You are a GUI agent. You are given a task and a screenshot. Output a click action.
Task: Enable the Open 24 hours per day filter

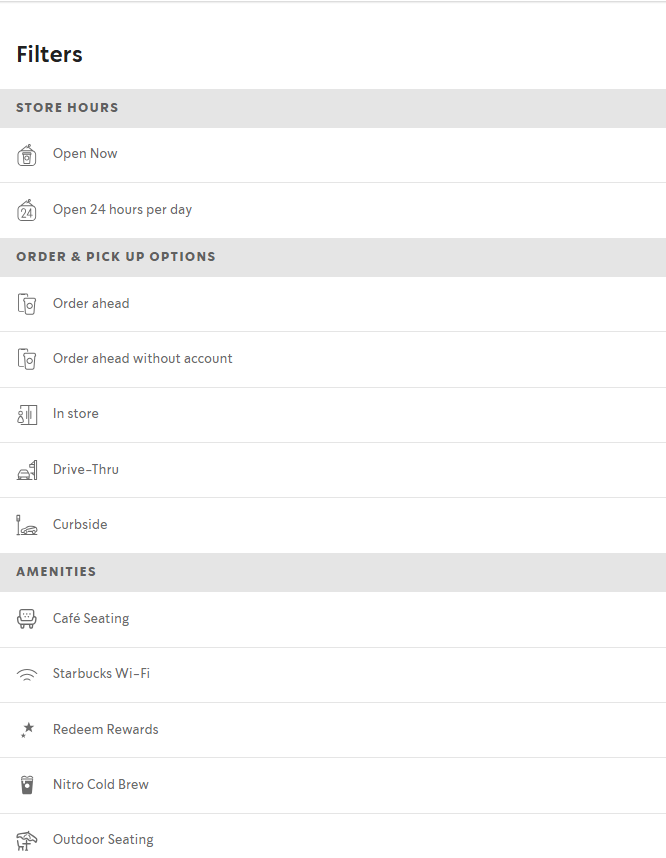point(122,210)
